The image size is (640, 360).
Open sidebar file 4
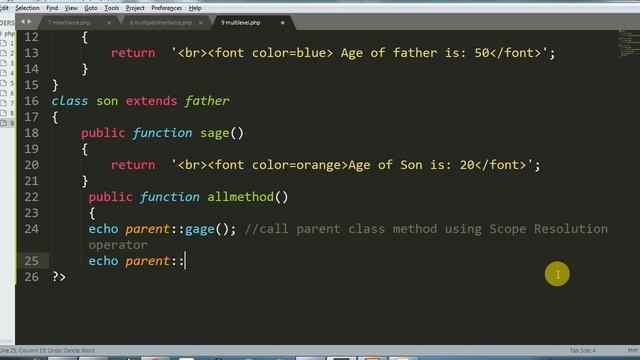click(x=7, y=73)
